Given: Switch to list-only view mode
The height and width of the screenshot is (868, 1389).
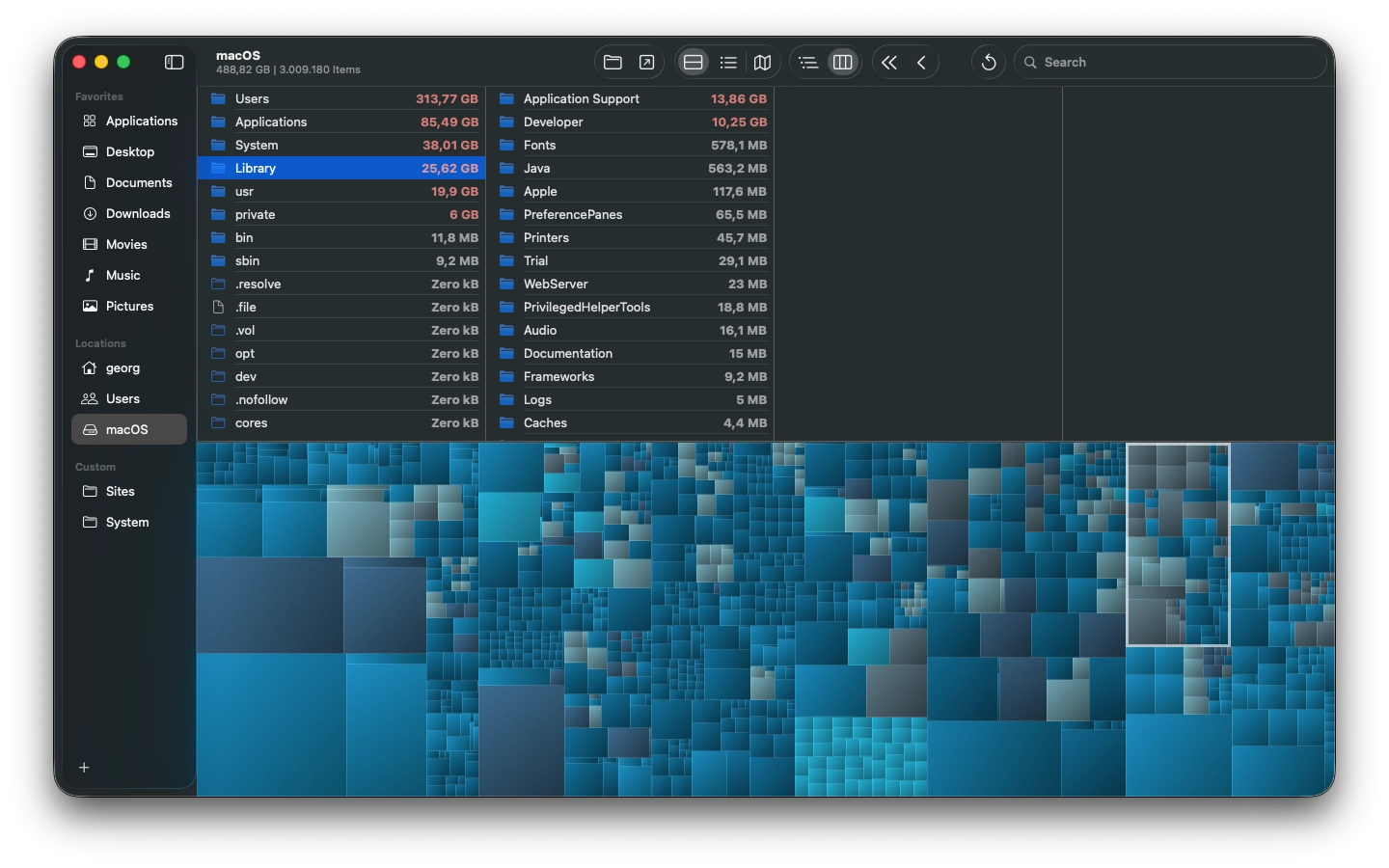Looking at the screenshot, I should click(x=728, y=62).
